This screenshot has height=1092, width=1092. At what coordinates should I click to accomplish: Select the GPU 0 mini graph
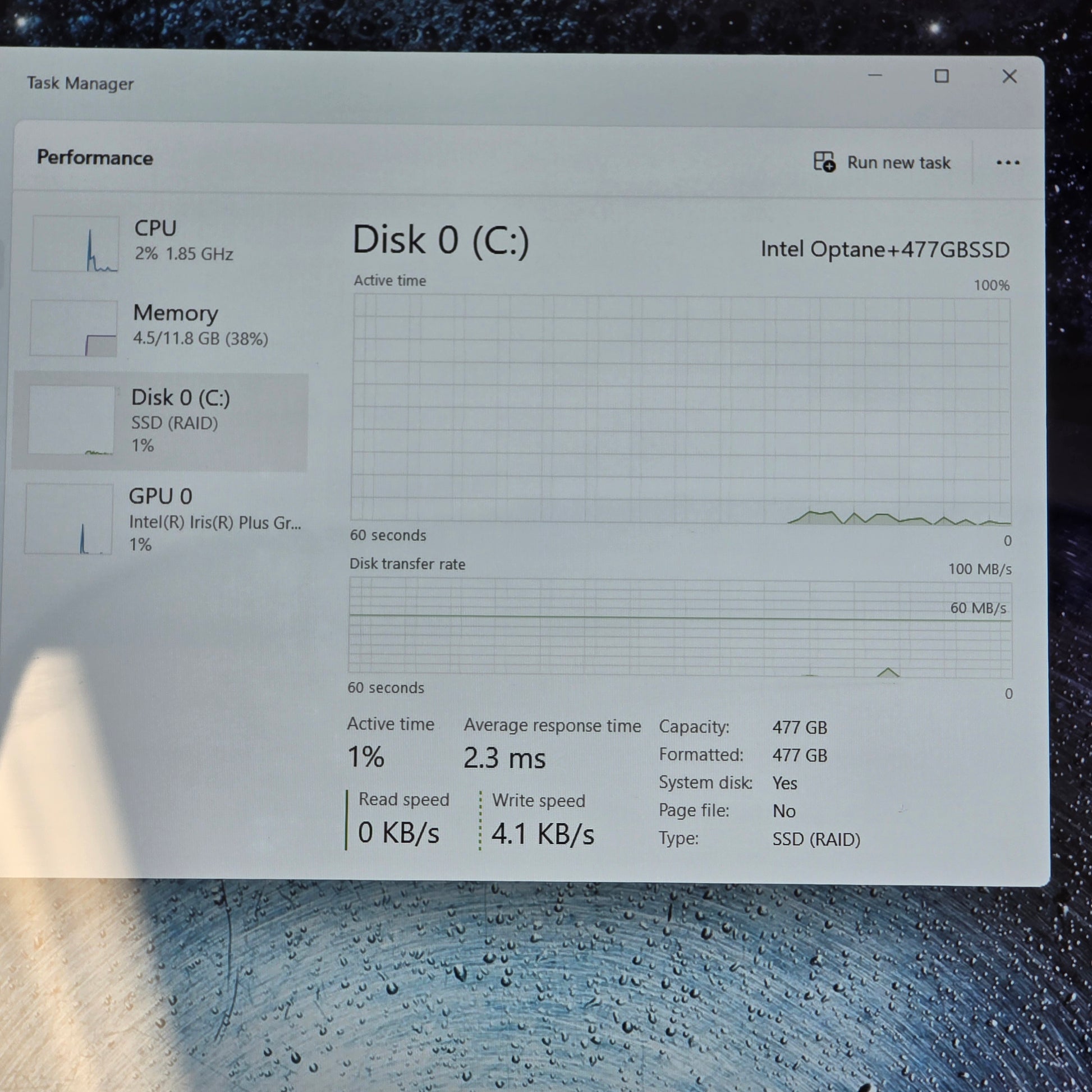click(68, 519)
